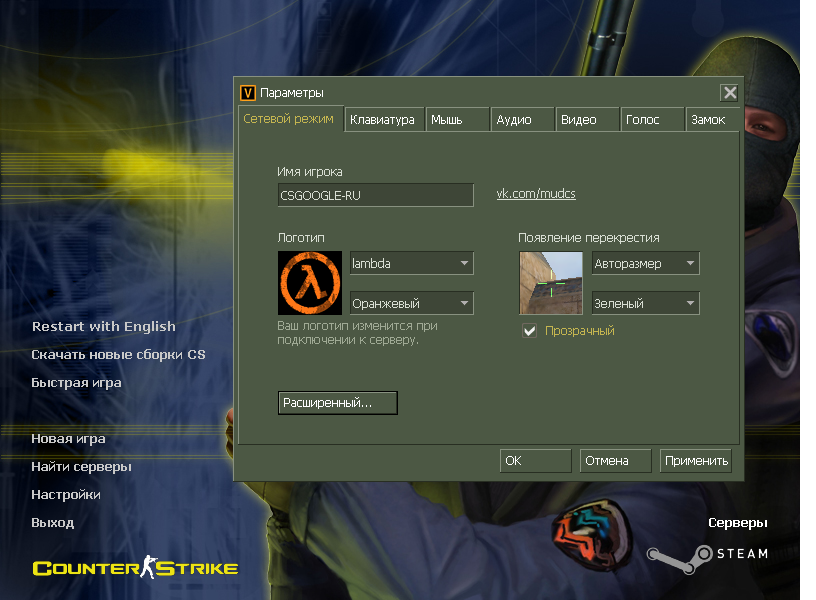Select Найти серверы menu item
Viewport: 816px width, 600px height.
click(81, 467)
